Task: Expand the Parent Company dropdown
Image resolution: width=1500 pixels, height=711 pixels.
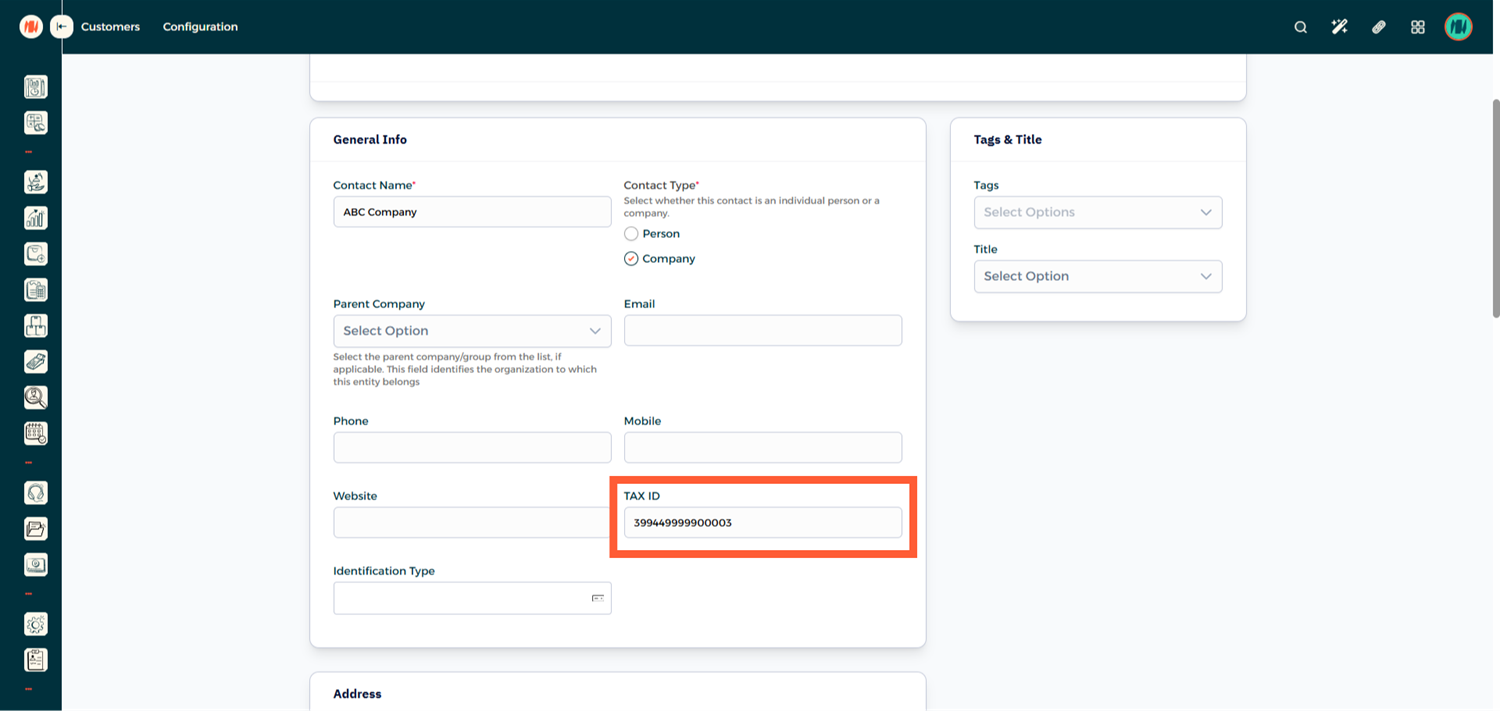Action: (x=472, y=331)
